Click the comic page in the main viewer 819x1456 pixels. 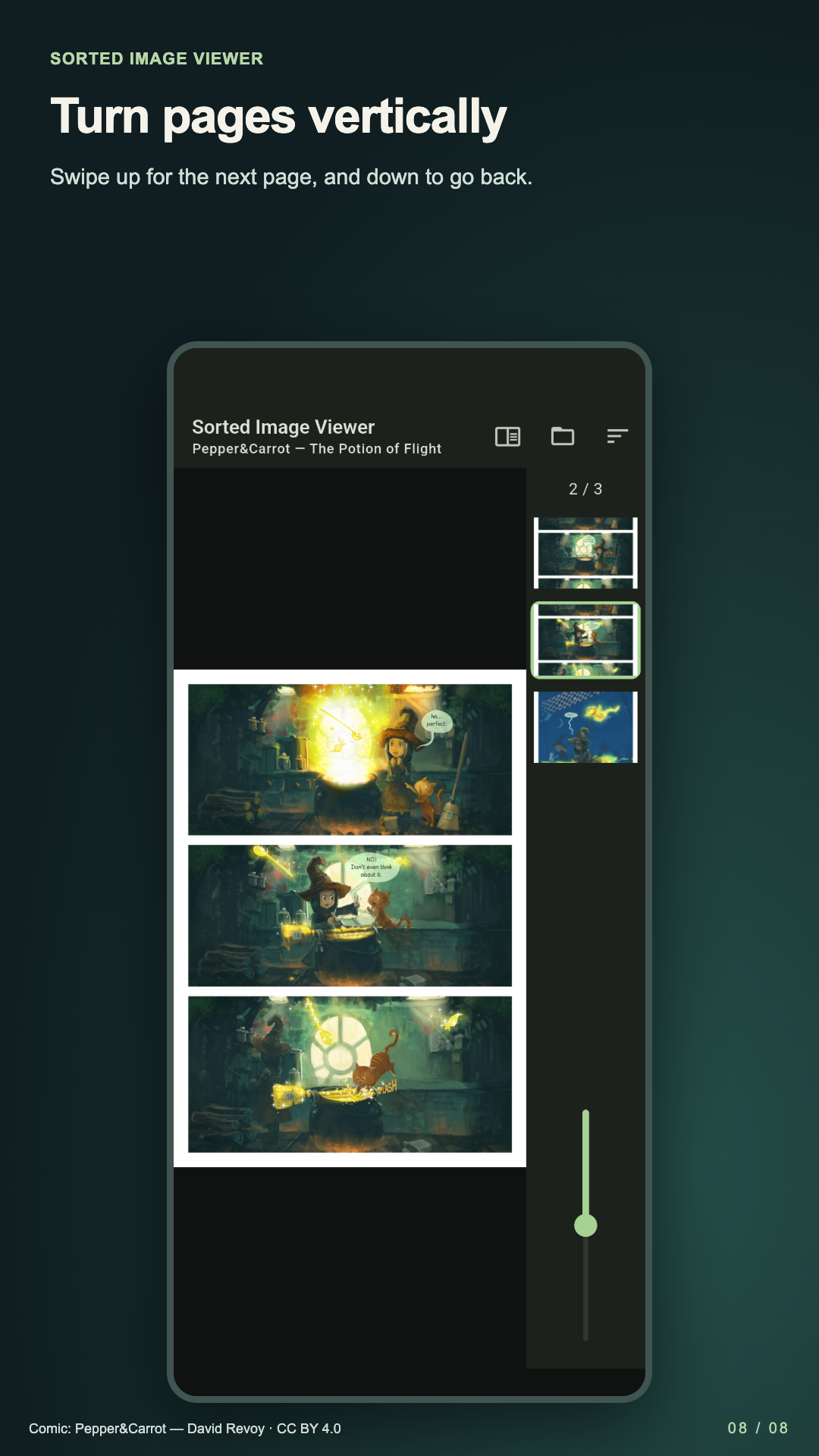coord(350,918)
